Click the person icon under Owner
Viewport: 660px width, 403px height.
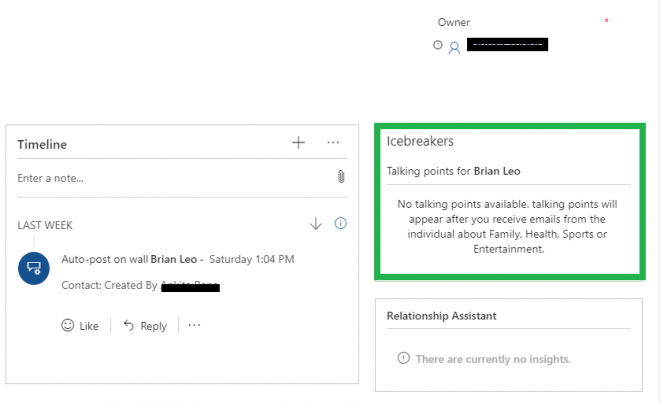(x=454, y=46)
